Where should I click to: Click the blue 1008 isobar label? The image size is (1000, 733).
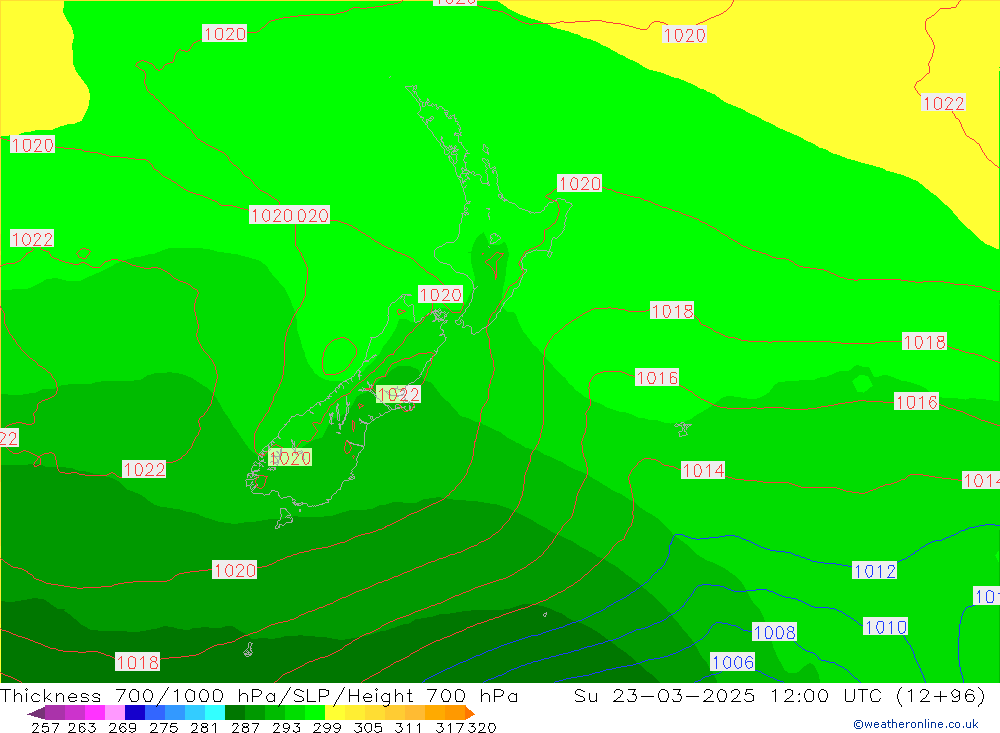(774, 632)
